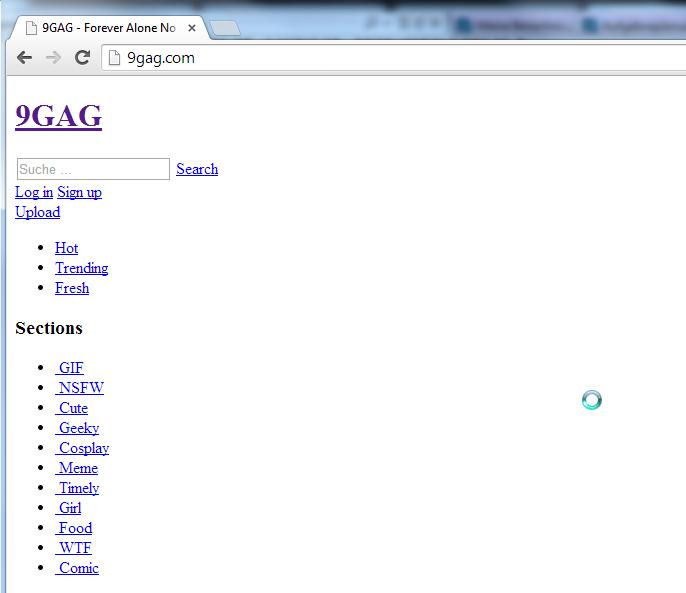Click the browser back arrow button
Viewport: 686px width, 593px height.
[24, 58]
